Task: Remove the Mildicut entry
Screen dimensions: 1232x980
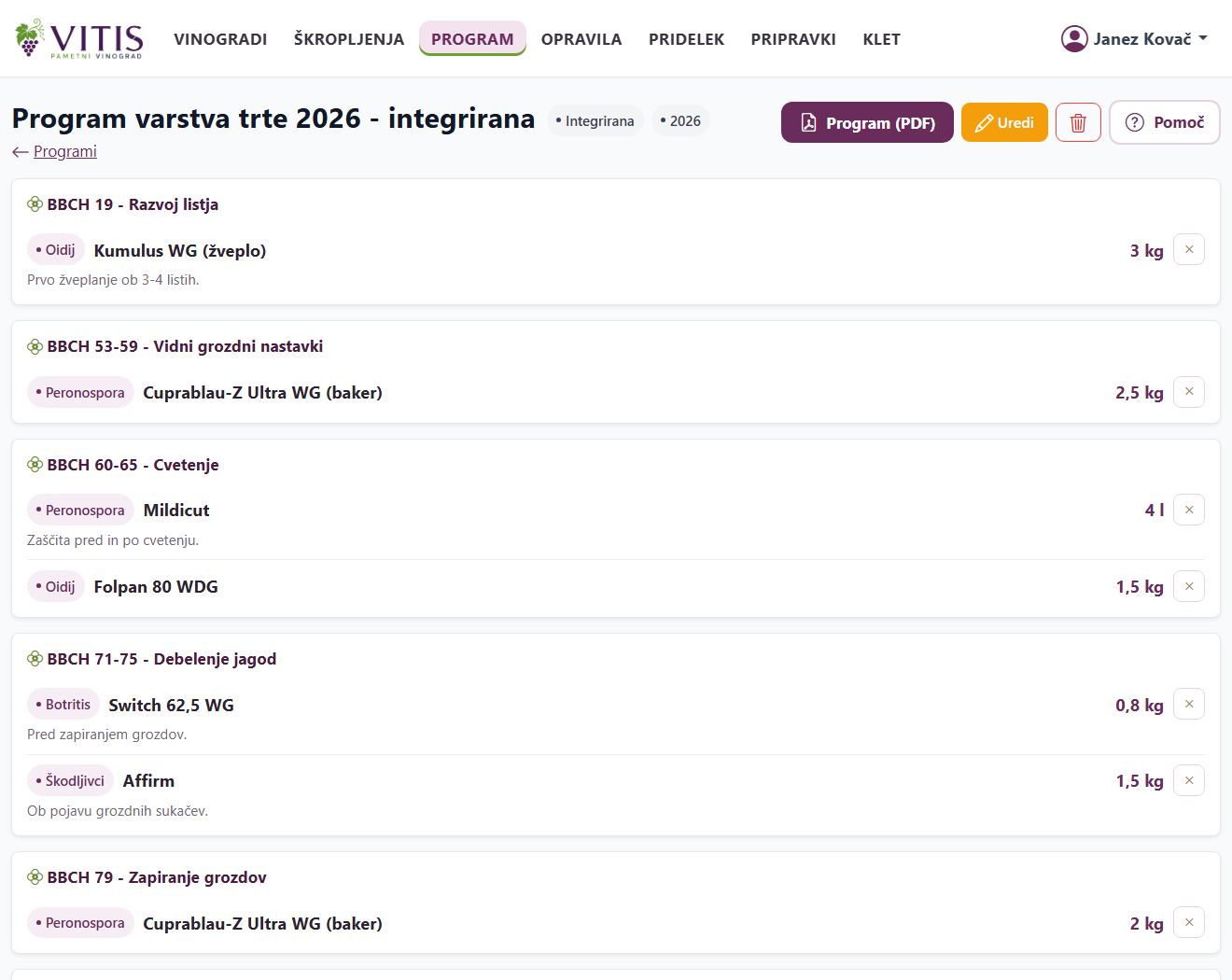Action: (1189, 510)
